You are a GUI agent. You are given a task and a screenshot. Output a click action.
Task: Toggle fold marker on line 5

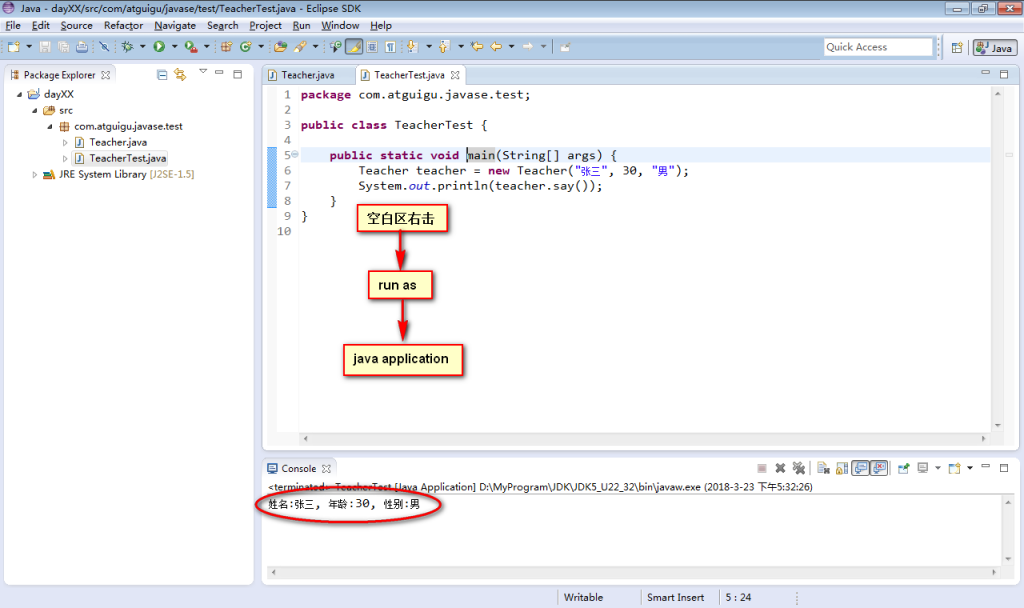(x=295, y=155)
